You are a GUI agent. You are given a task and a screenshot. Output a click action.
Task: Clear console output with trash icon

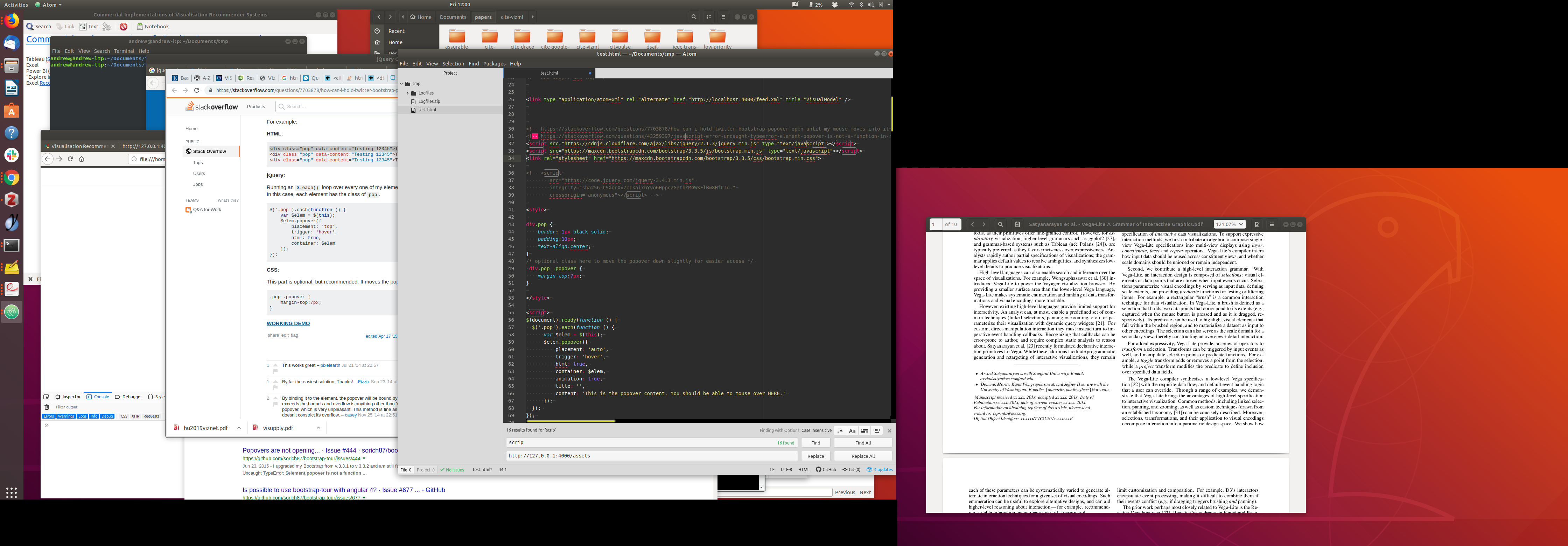coord(47,407)
